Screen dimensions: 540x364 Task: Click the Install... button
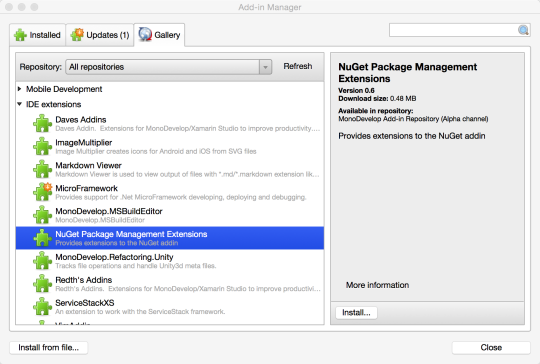[356, 312]
